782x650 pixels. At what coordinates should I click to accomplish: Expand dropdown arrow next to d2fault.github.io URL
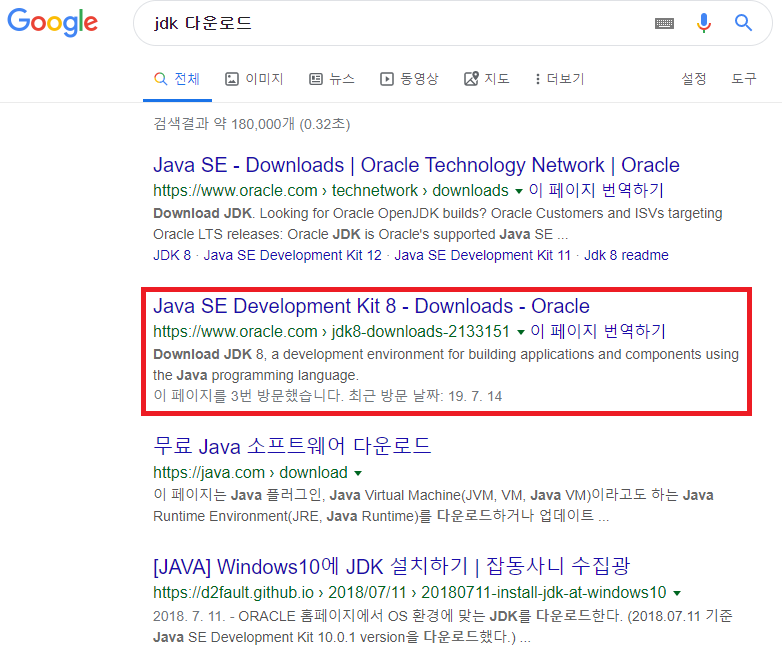click(677, 594)
